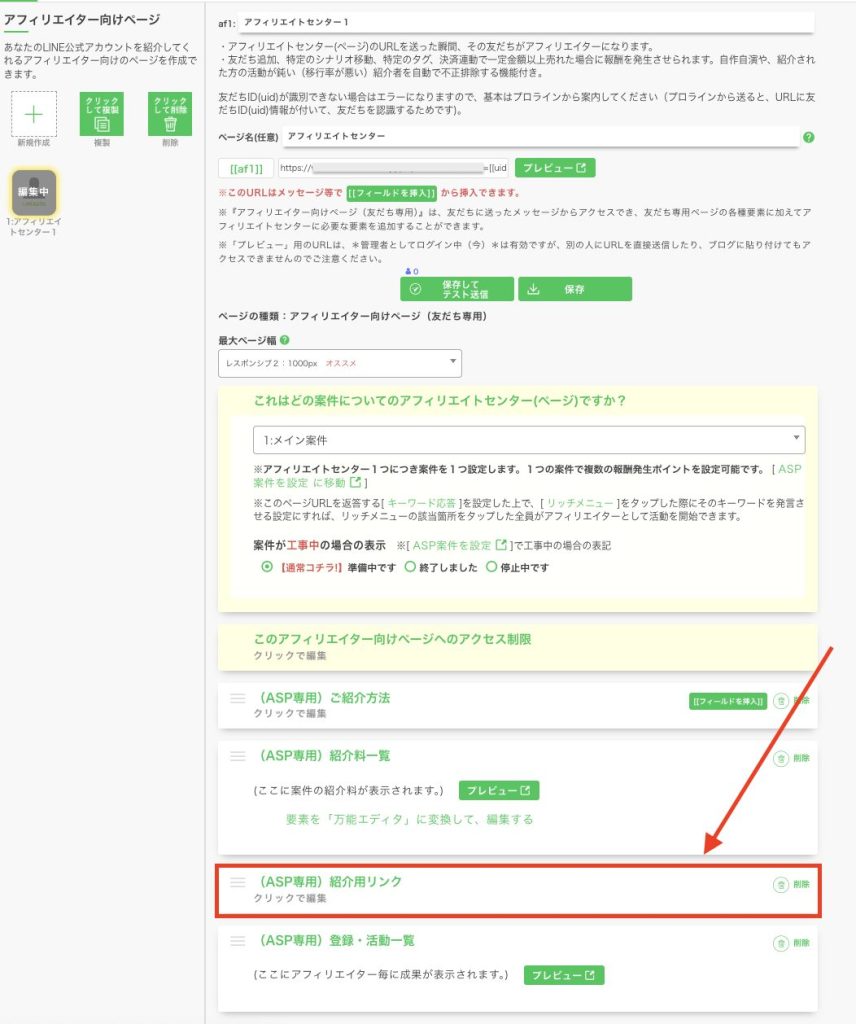Viewport: 856px width, 1024px height.
Task: Click the green help icon beside ページ名
Action: (x=808, y=137)
